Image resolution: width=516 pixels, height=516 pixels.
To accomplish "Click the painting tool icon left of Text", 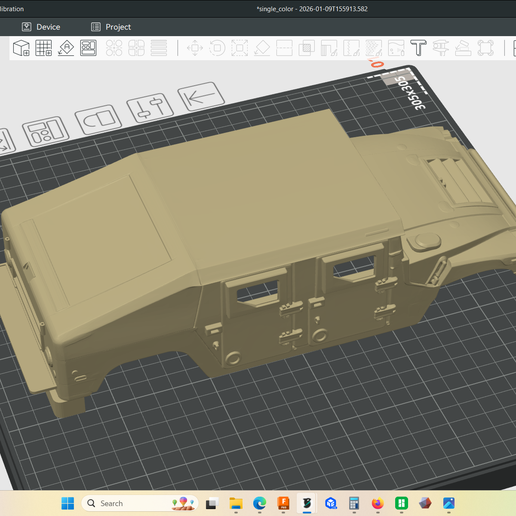I will point(396,48).
